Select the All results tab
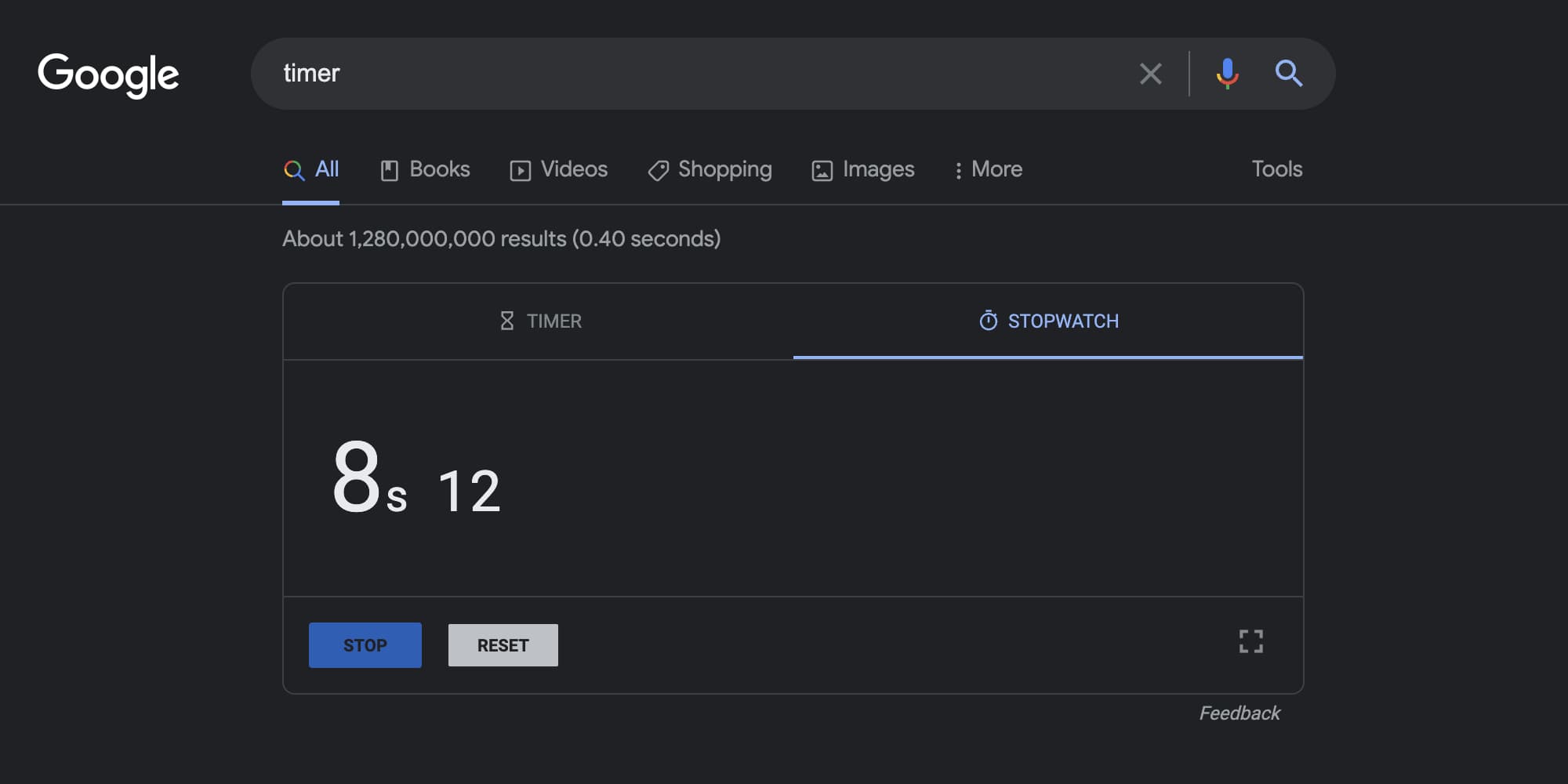Screen dimensions: 1568x784 click(x=311, y=169)
